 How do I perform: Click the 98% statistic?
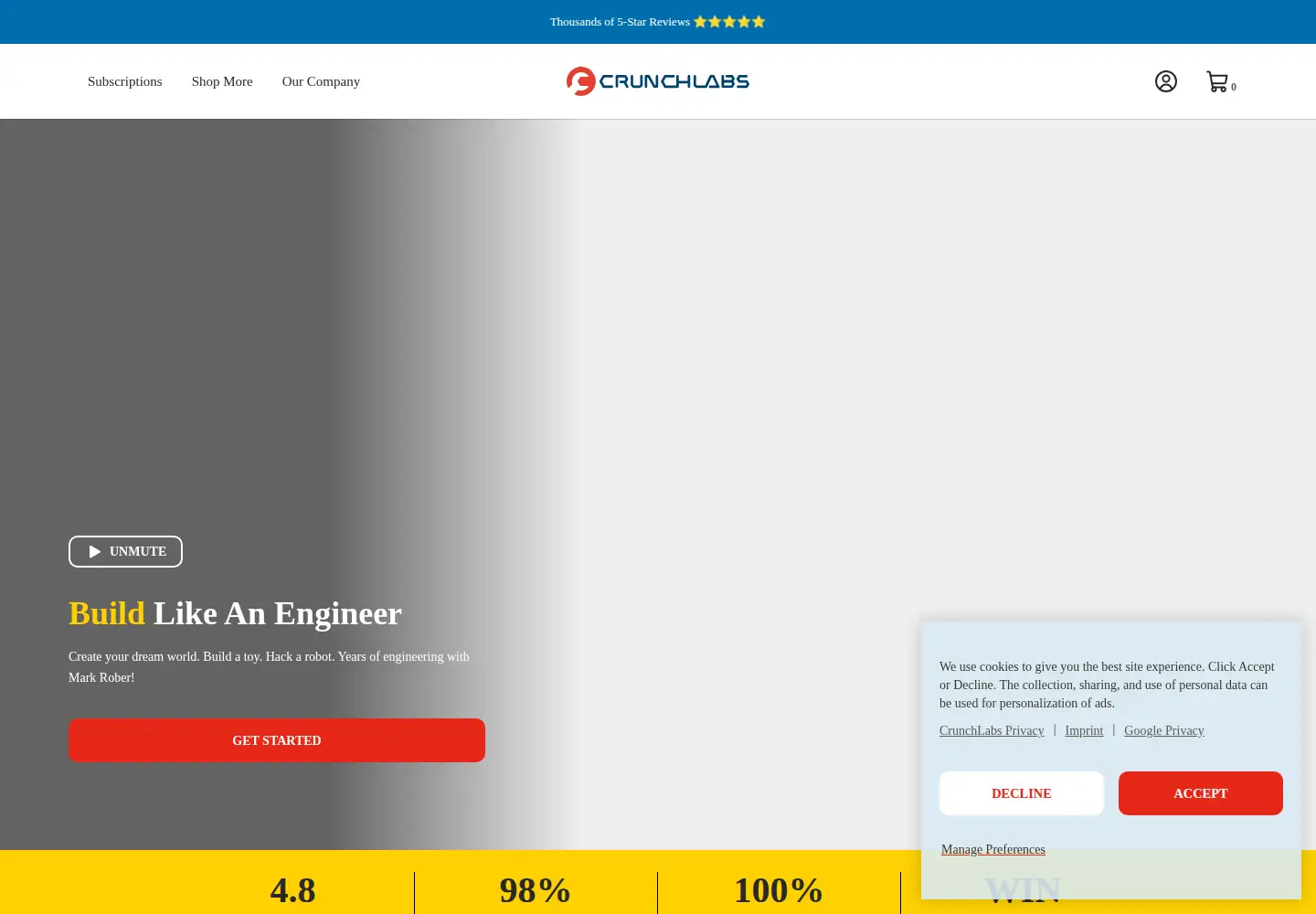click(x=536, y=890)
